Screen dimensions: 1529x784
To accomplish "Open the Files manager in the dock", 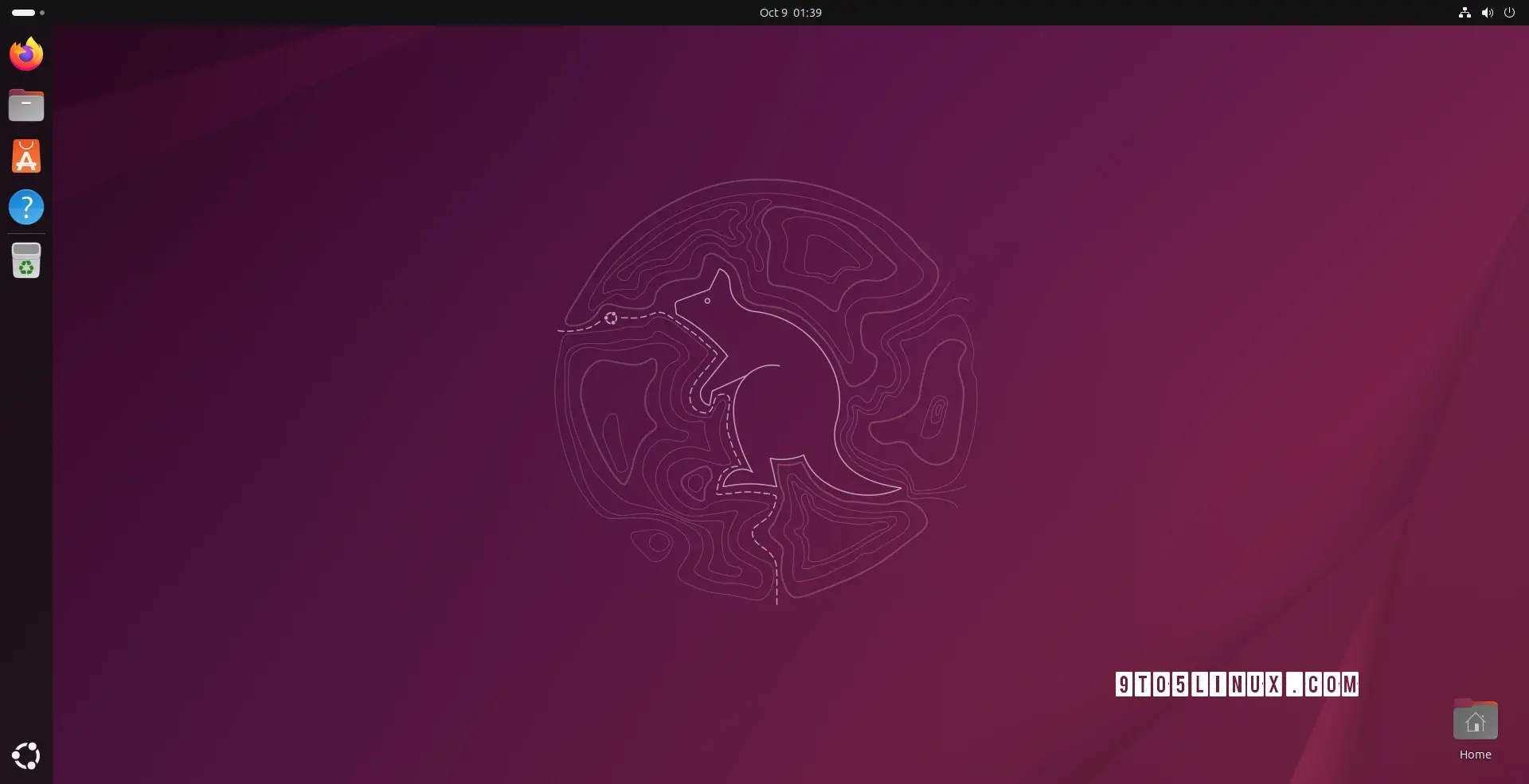I will pos(26,105).
